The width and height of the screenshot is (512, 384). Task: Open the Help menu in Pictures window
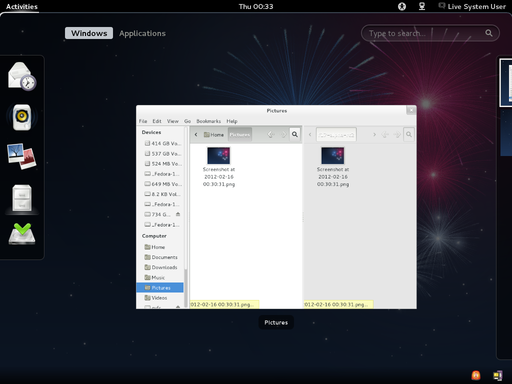click(232, 121)
